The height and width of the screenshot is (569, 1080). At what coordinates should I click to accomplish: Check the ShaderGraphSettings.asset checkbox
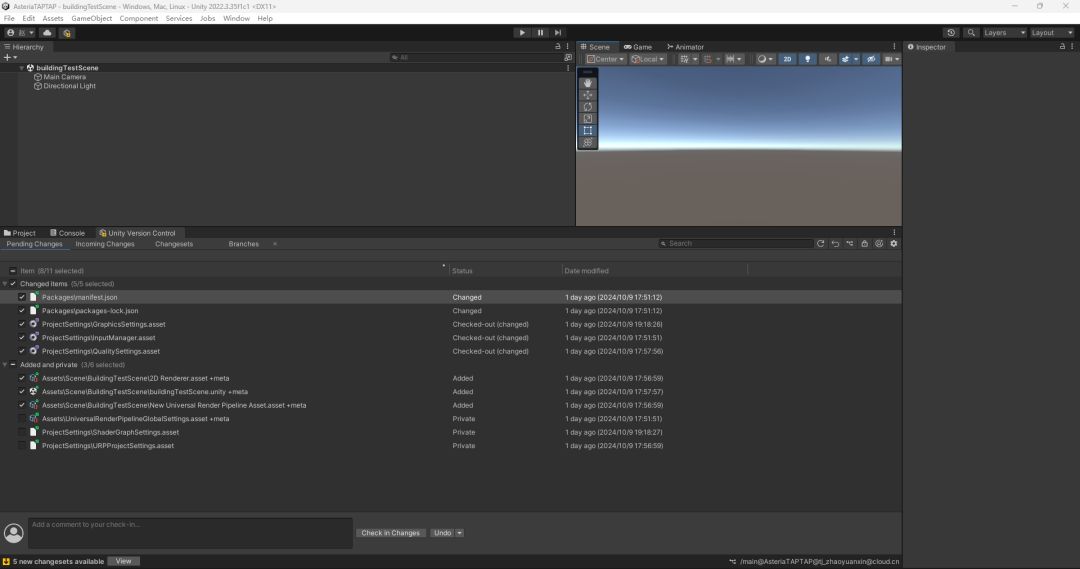tap(22, 432)
